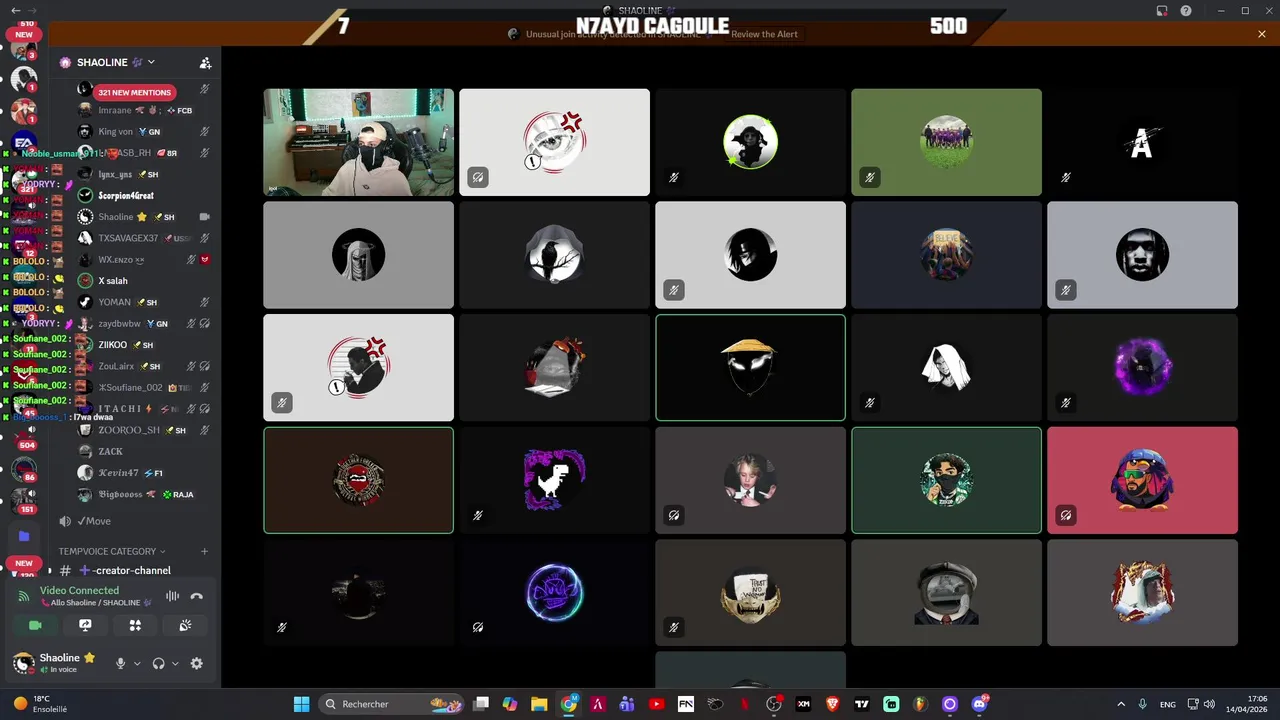Open the activities launcher icon

click(135, 625)
